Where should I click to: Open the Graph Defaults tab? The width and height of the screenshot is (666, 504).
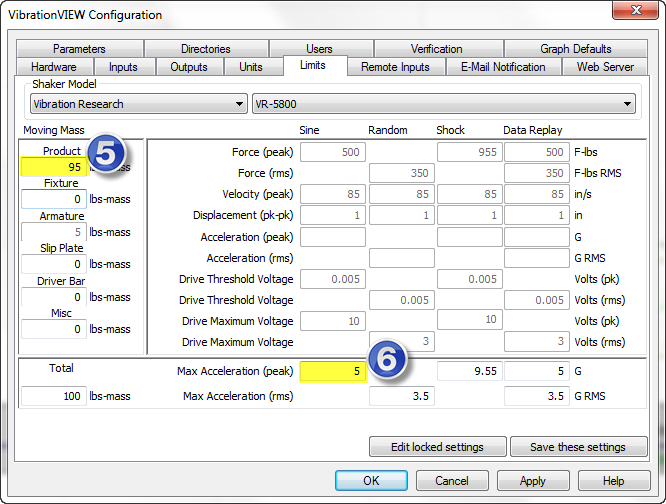click(575, 48)
